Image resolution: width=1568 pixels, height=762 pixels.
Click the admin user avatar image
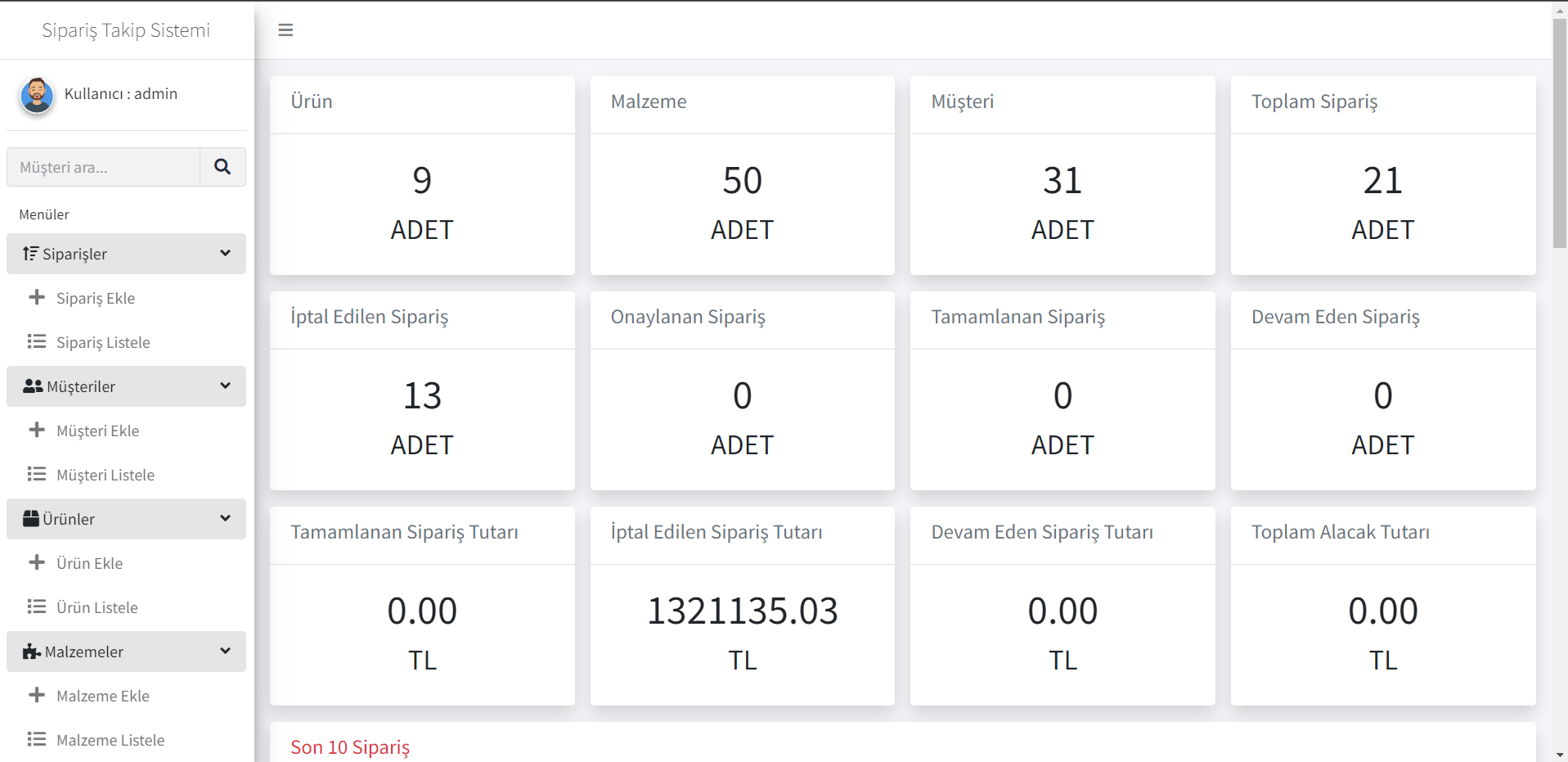(37, 95)
